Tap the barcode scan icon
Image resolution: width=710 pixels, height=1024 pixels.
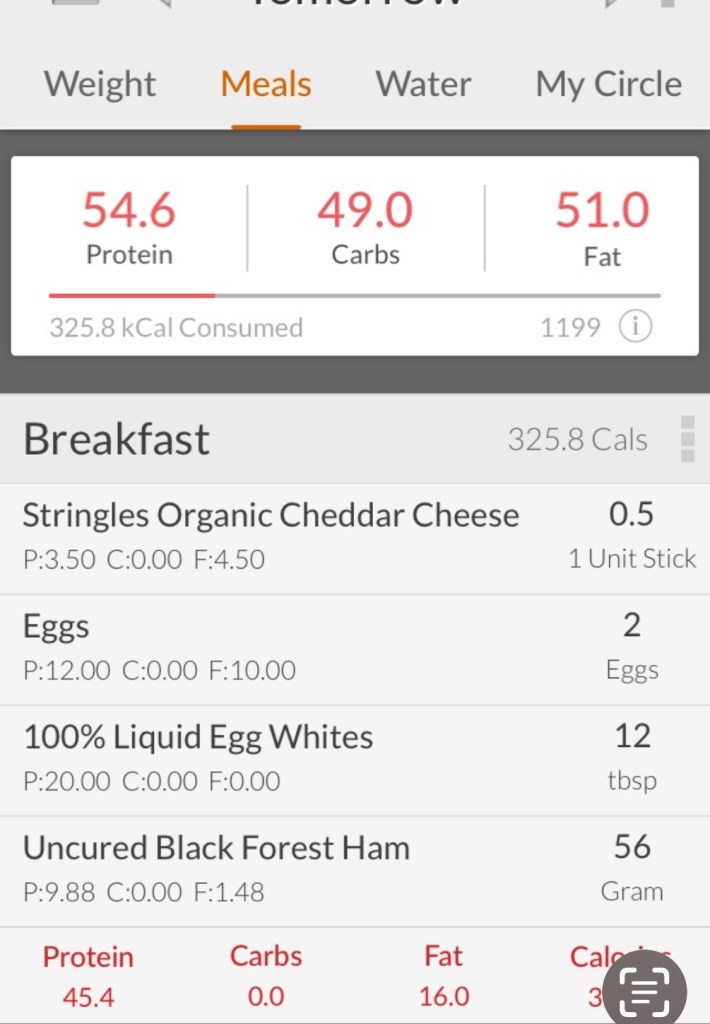[x=645, y=989]
